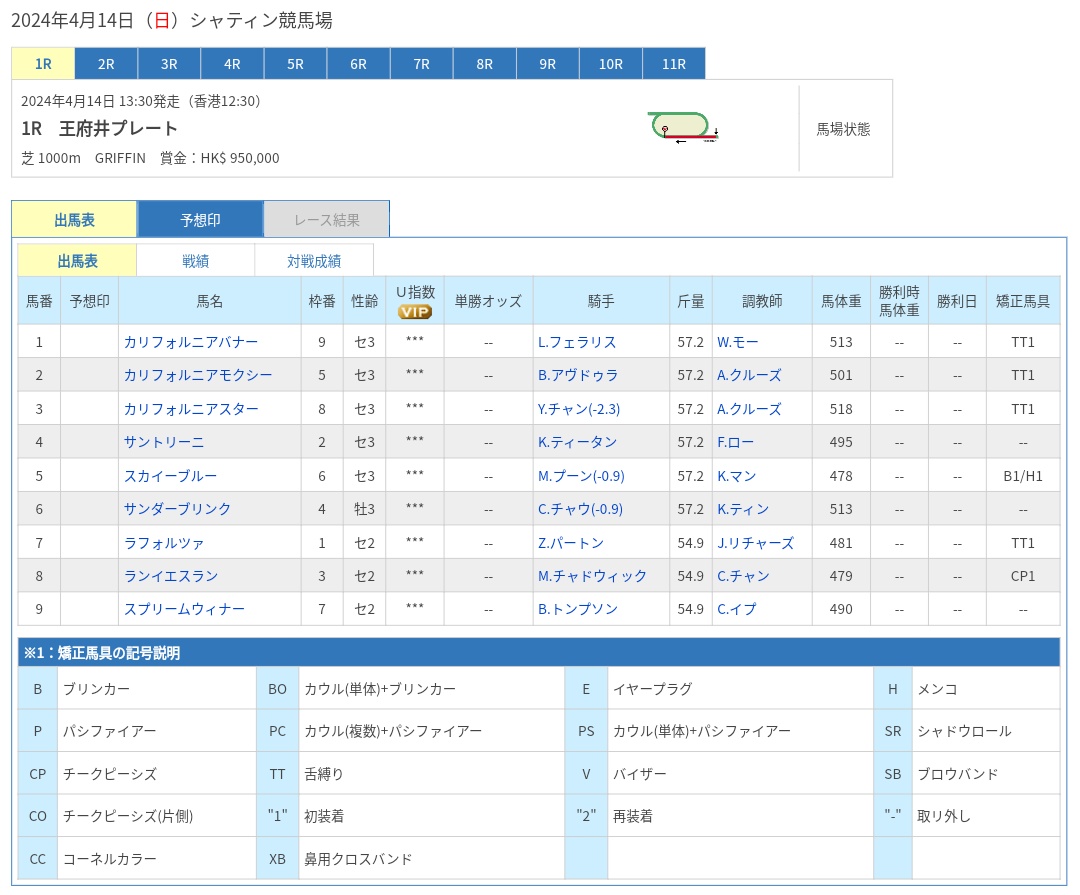Select the 戦績 sub-tab
The height and width of the screenshot is (895, 1080).
(194, 259)
